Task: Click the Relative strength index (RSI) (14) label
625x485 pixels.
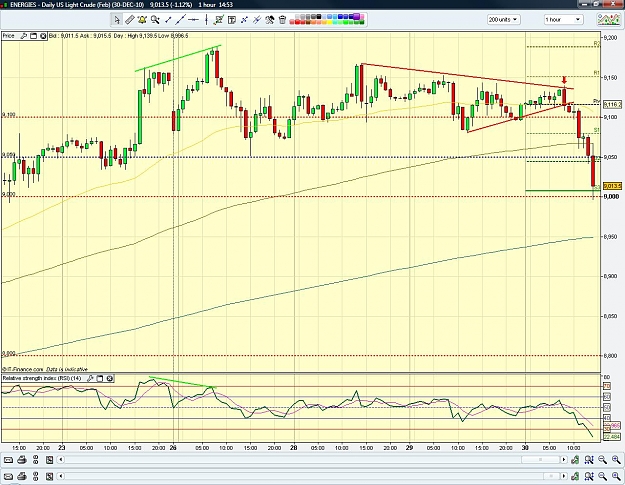Action: pos(42,378)
